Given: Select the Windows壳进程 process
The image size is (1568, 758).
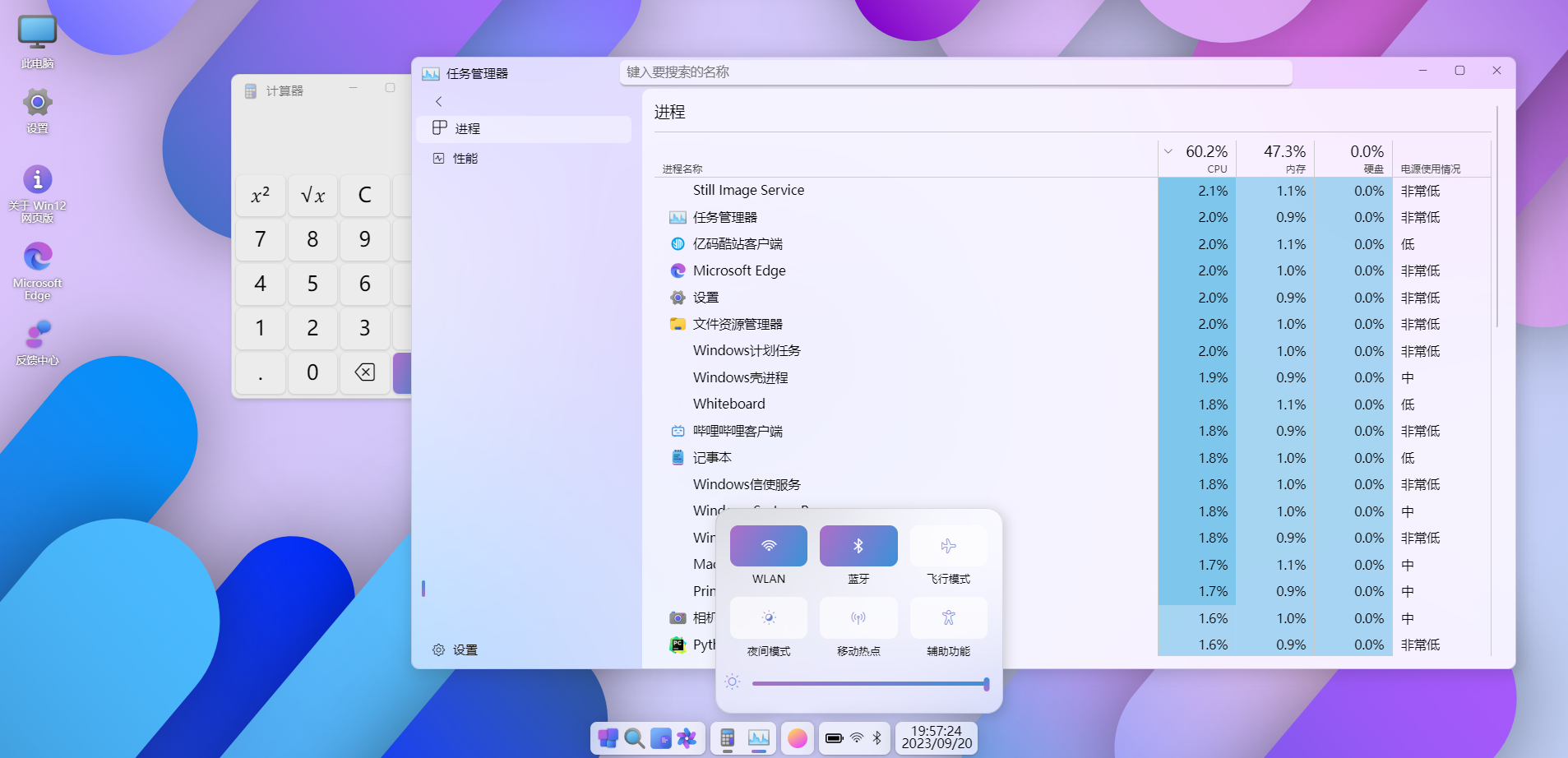Looking at the screenshot, I should pyautogui.click(x=1072, y=377).
